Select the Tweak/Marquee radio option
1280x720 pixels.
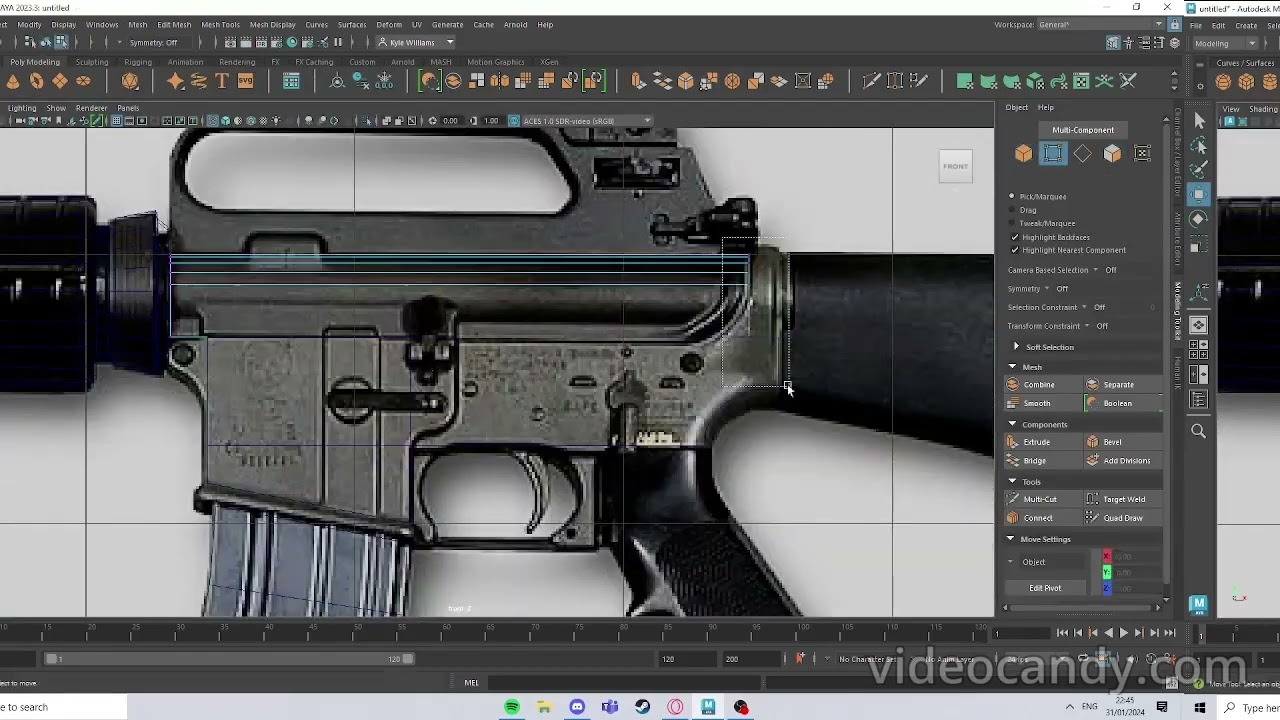click(1012, 223)
